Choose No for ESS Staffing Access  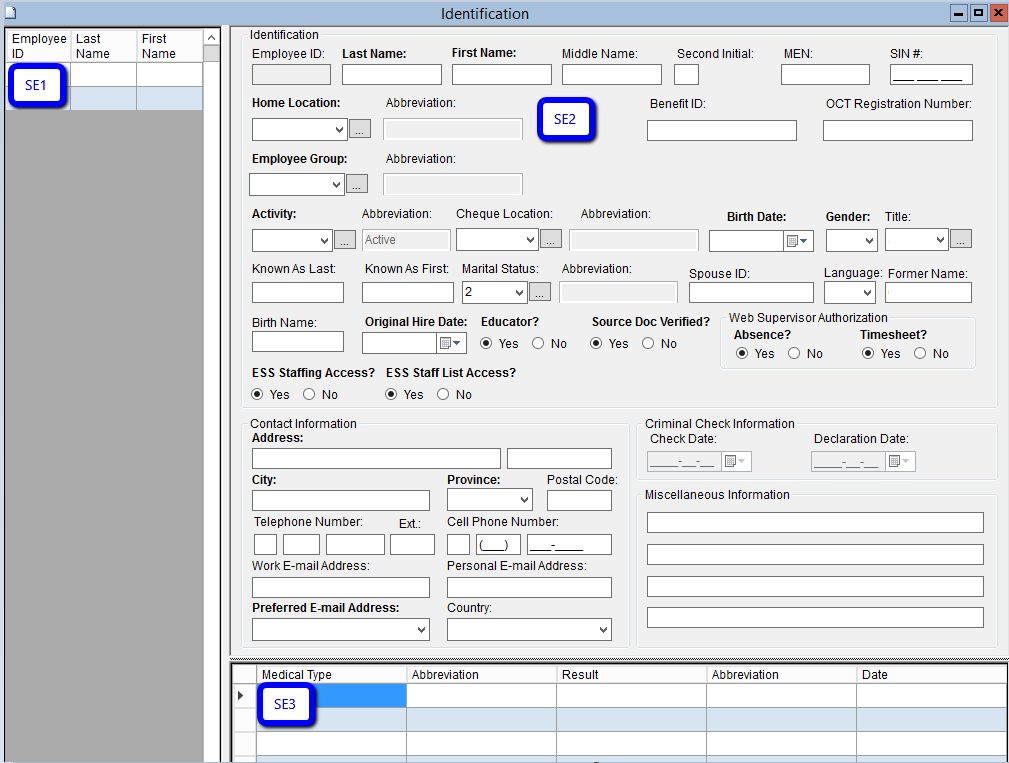click(309, 395)
